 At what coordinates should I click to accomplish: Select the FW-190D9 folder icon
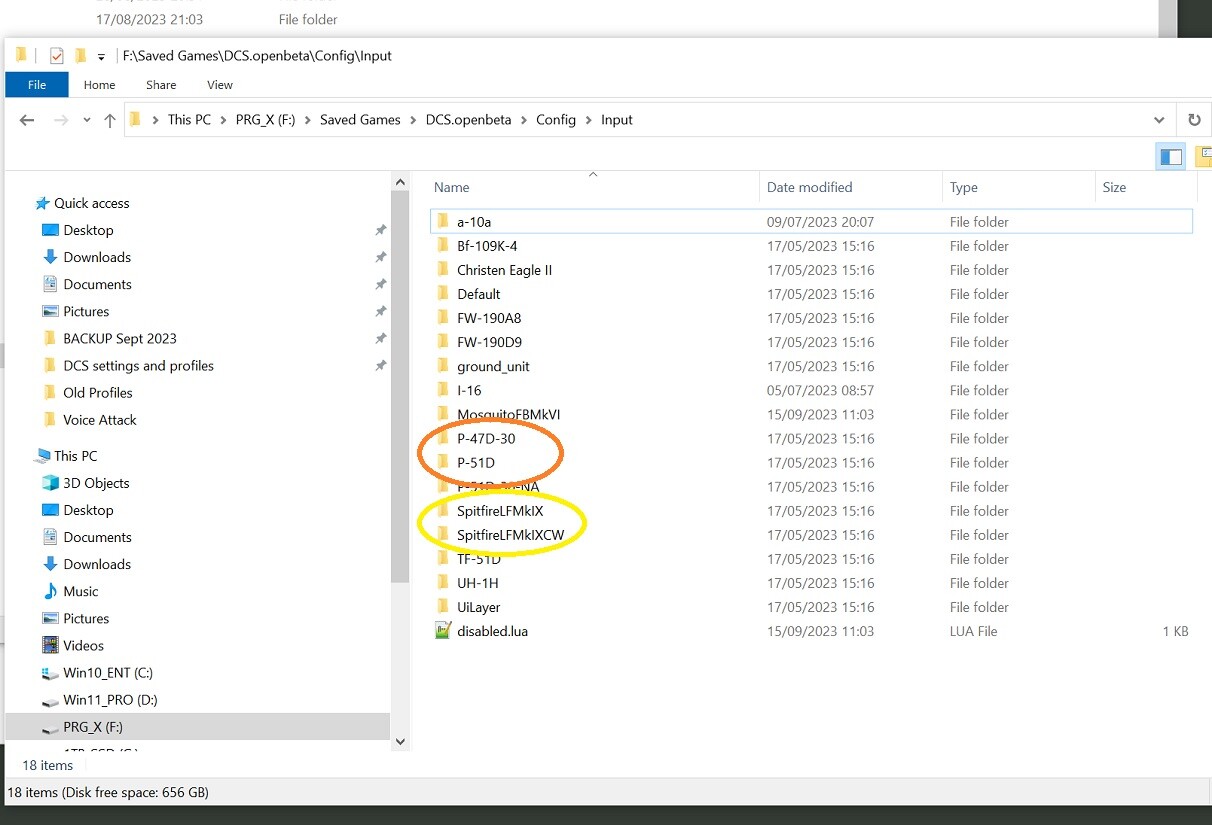tap(443, 341)
